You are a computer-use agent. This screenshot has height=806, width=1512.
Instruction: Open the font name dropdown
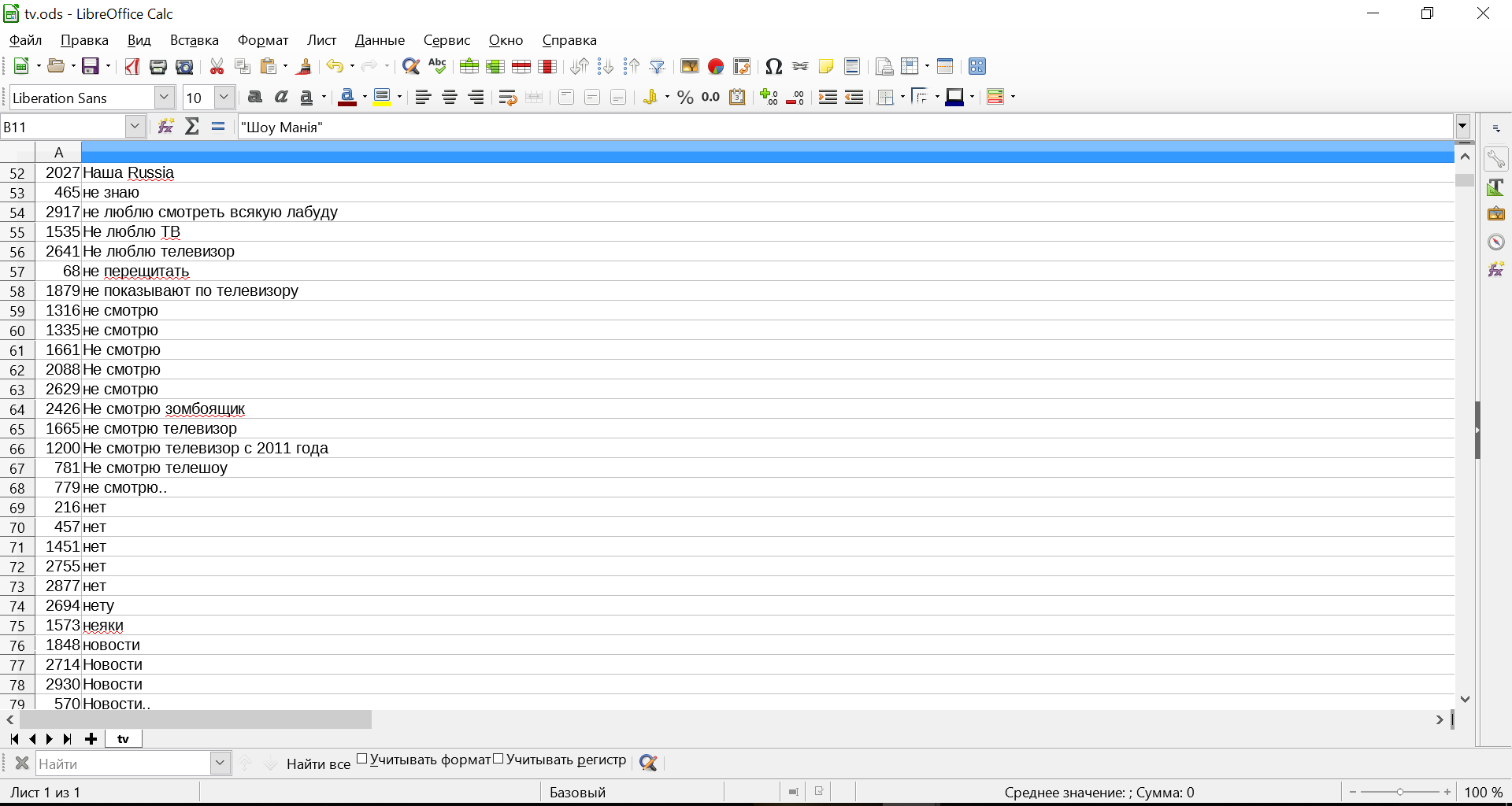click(164, 98)
